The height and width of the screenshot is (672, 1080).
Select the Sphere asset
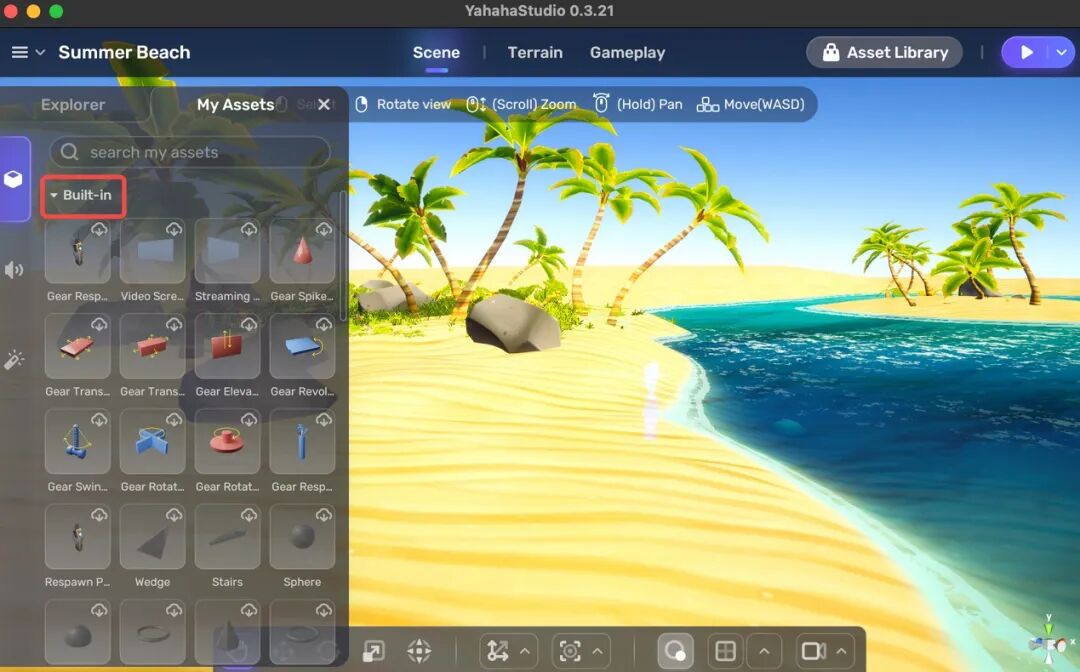[302, 536]
